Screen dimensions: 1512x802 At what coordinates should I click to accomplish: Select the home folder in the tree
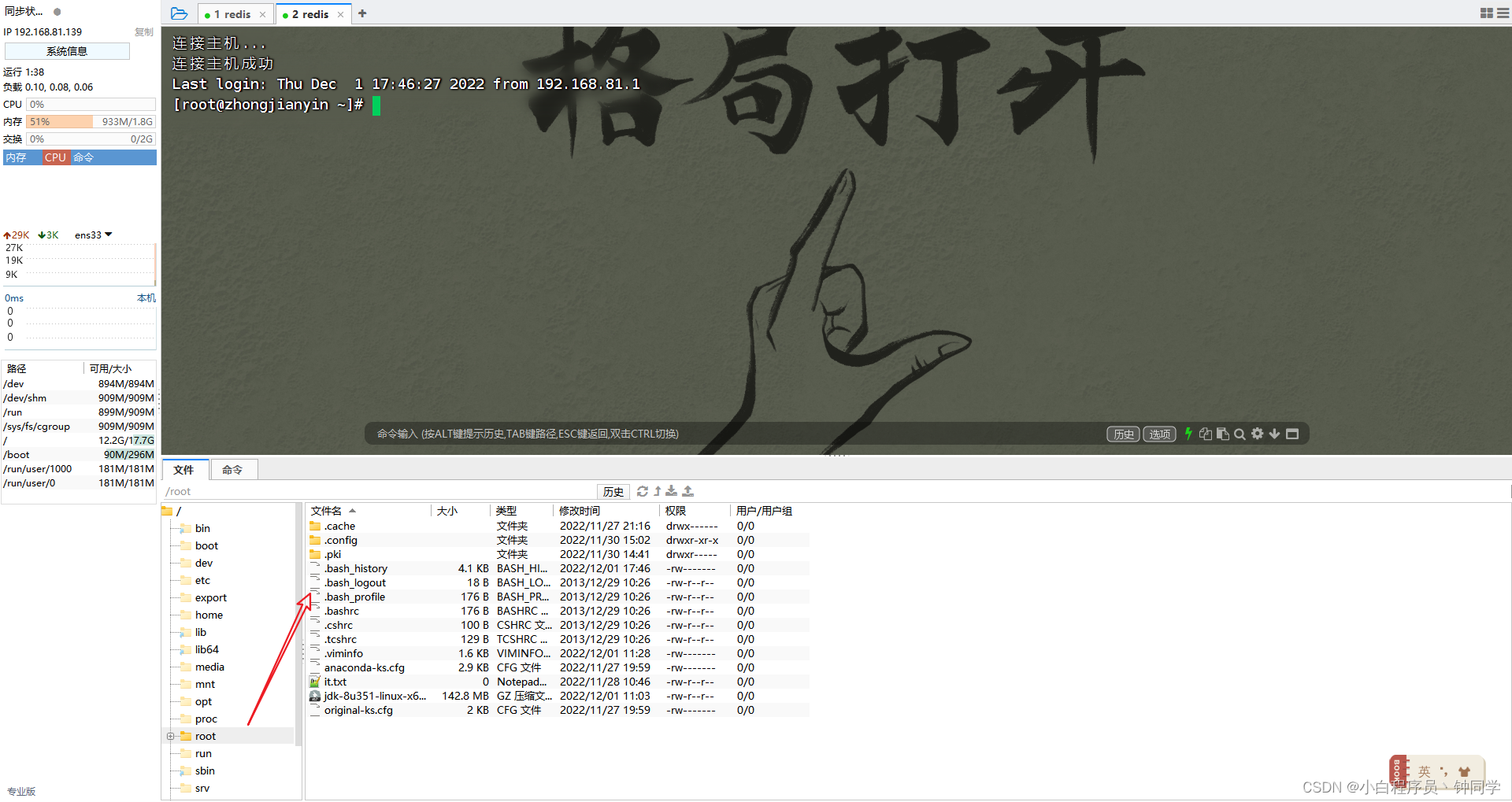point(209,615)
